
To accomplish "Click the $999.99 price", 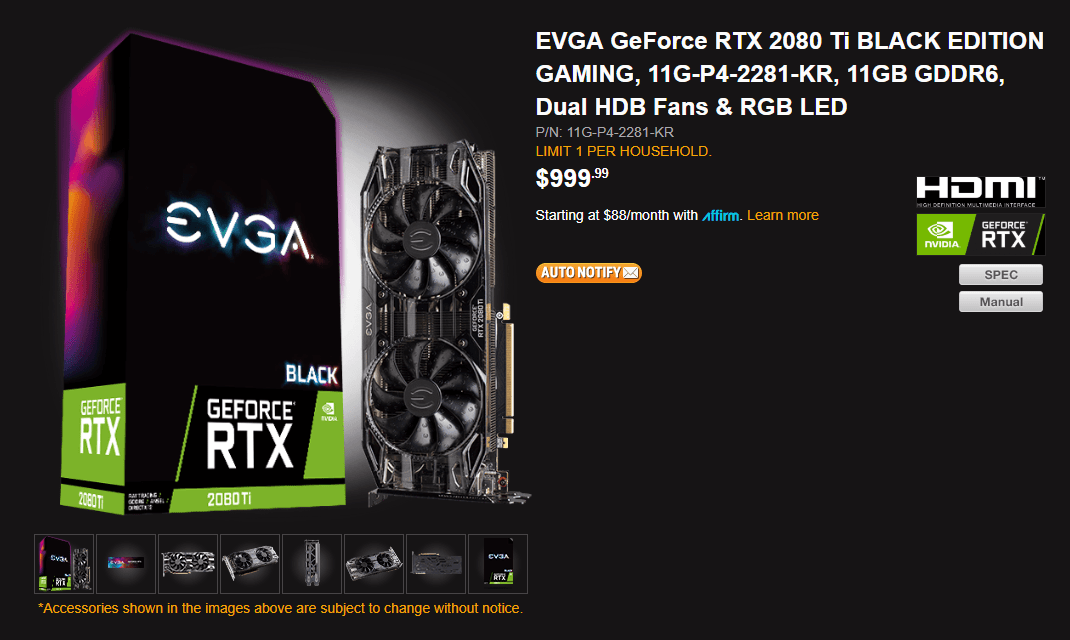I will point(572,177).
